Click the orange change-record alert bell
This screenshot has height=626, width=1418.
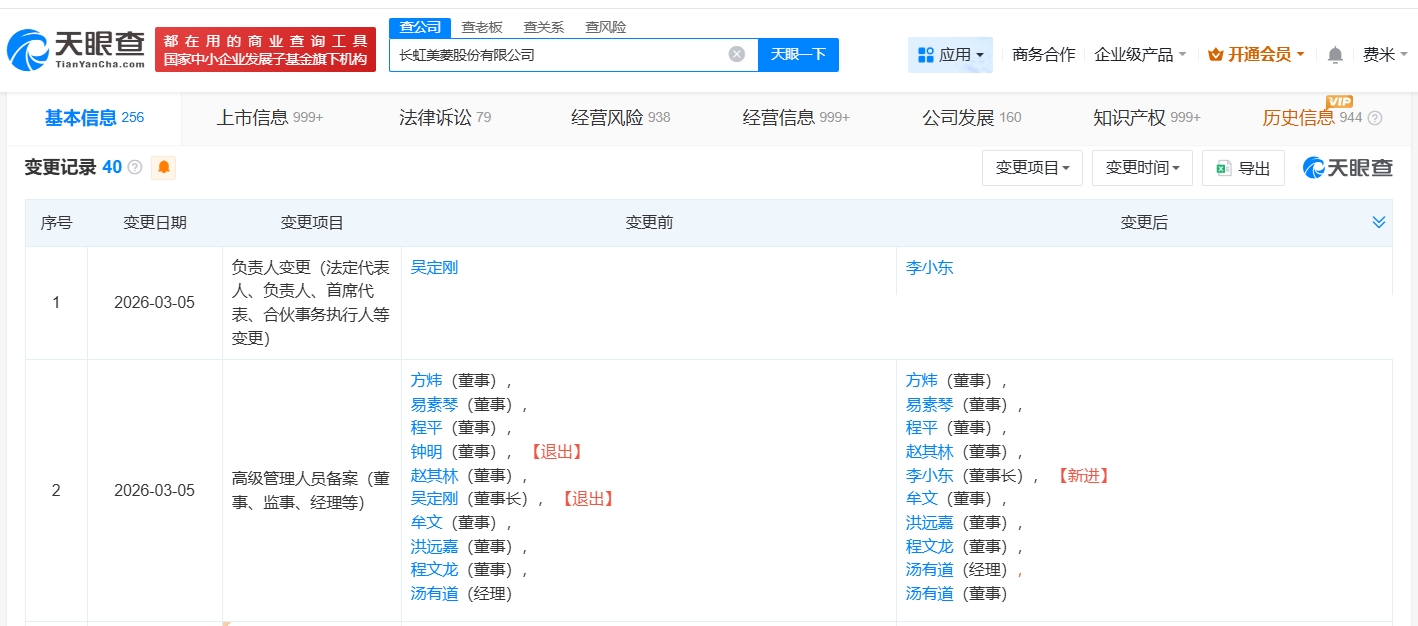click(x=163, y=168)
